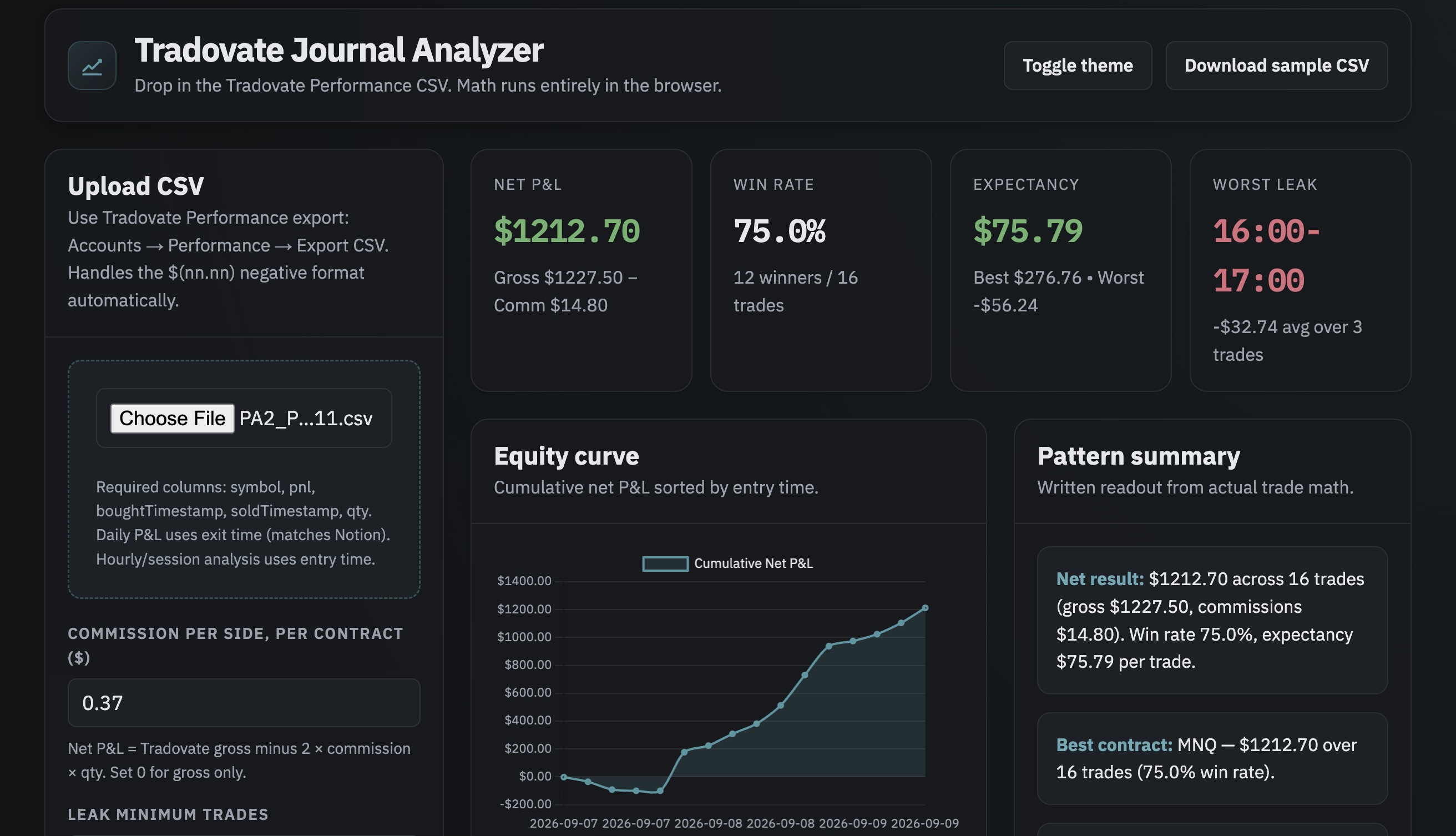Click the 'Drop in the Tradovate Performance CSV' tagline

point(428,85)
